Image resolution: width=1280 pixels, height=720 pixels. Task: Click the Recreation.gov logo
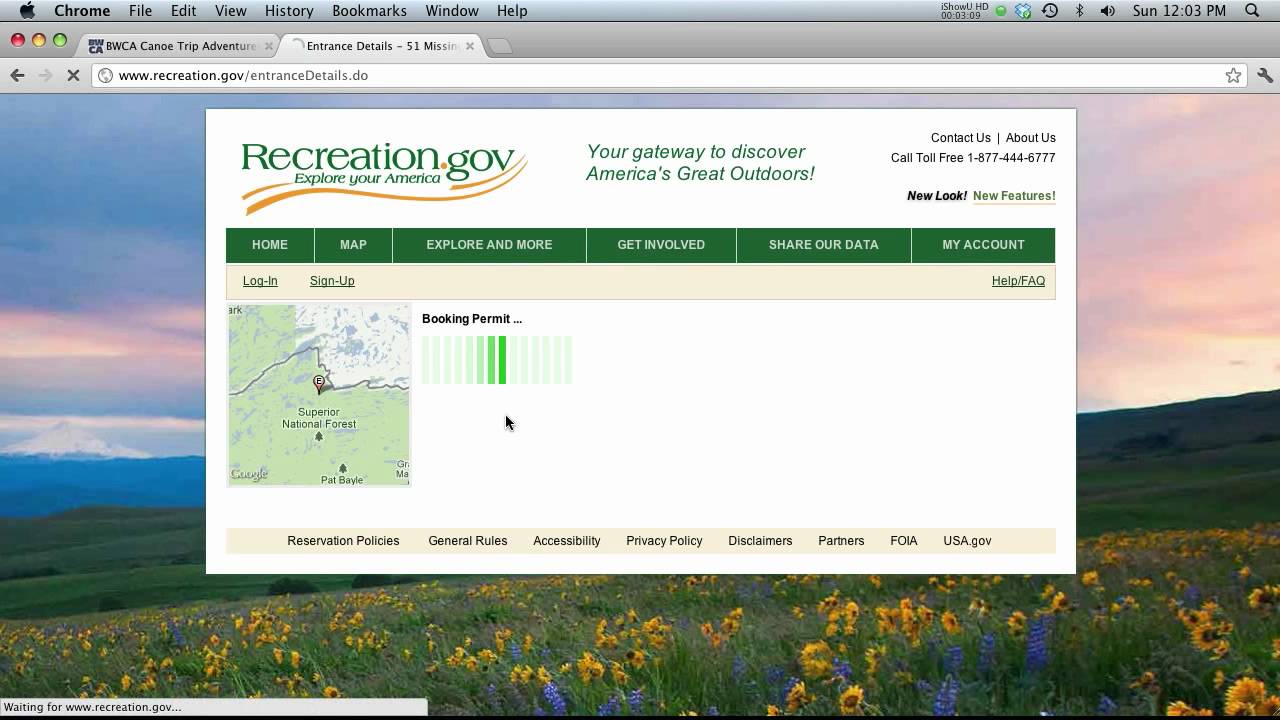point(384,177)
